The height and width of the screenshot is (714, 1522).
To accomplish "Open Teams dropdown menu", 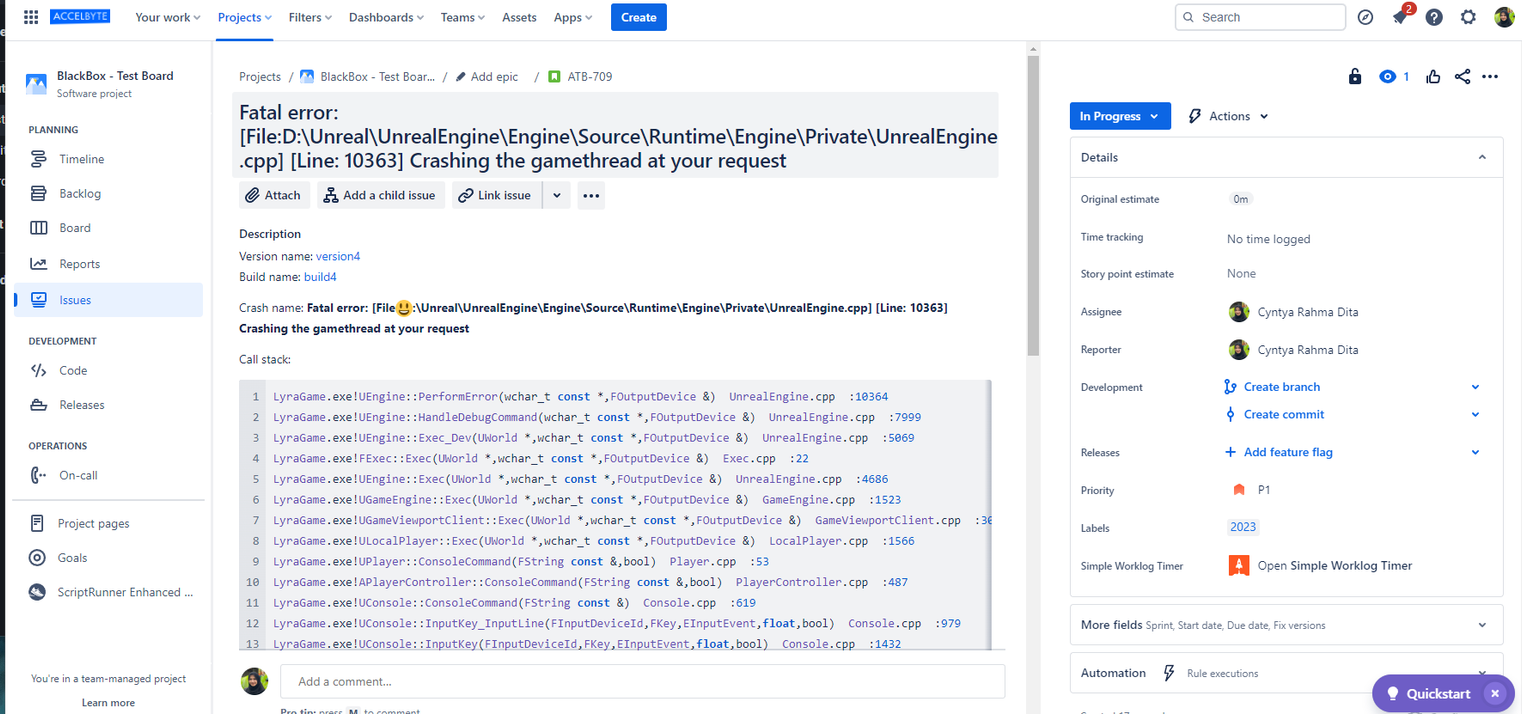I will [x=463, y=17].
